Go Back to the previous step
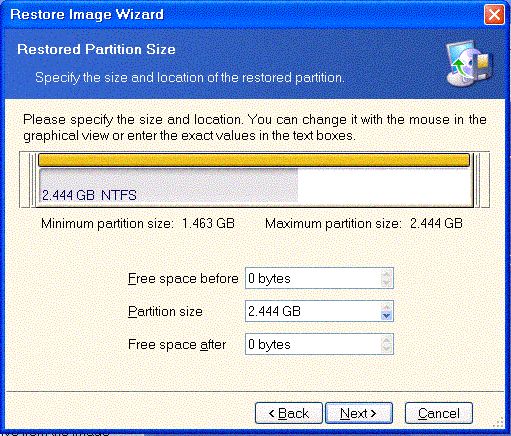Screen dimensions: 511x436 click(x=289, y=413)
